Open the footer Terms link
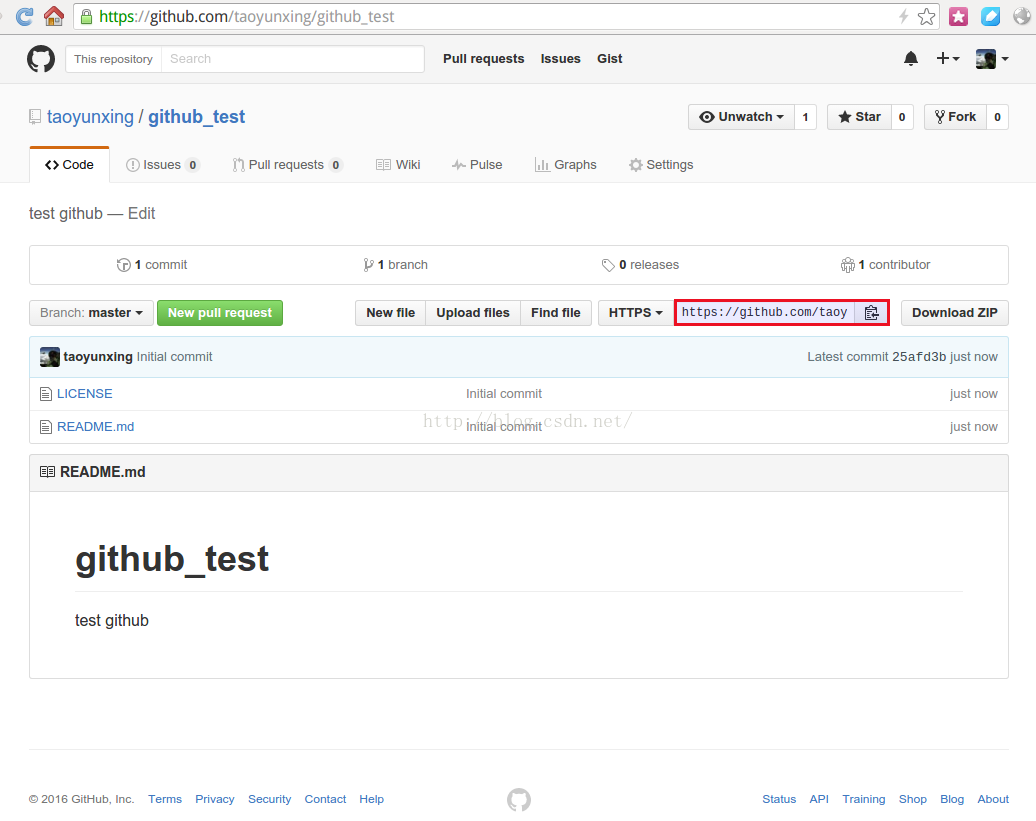This screenshot has width=1036, height=821. [165, 799]
